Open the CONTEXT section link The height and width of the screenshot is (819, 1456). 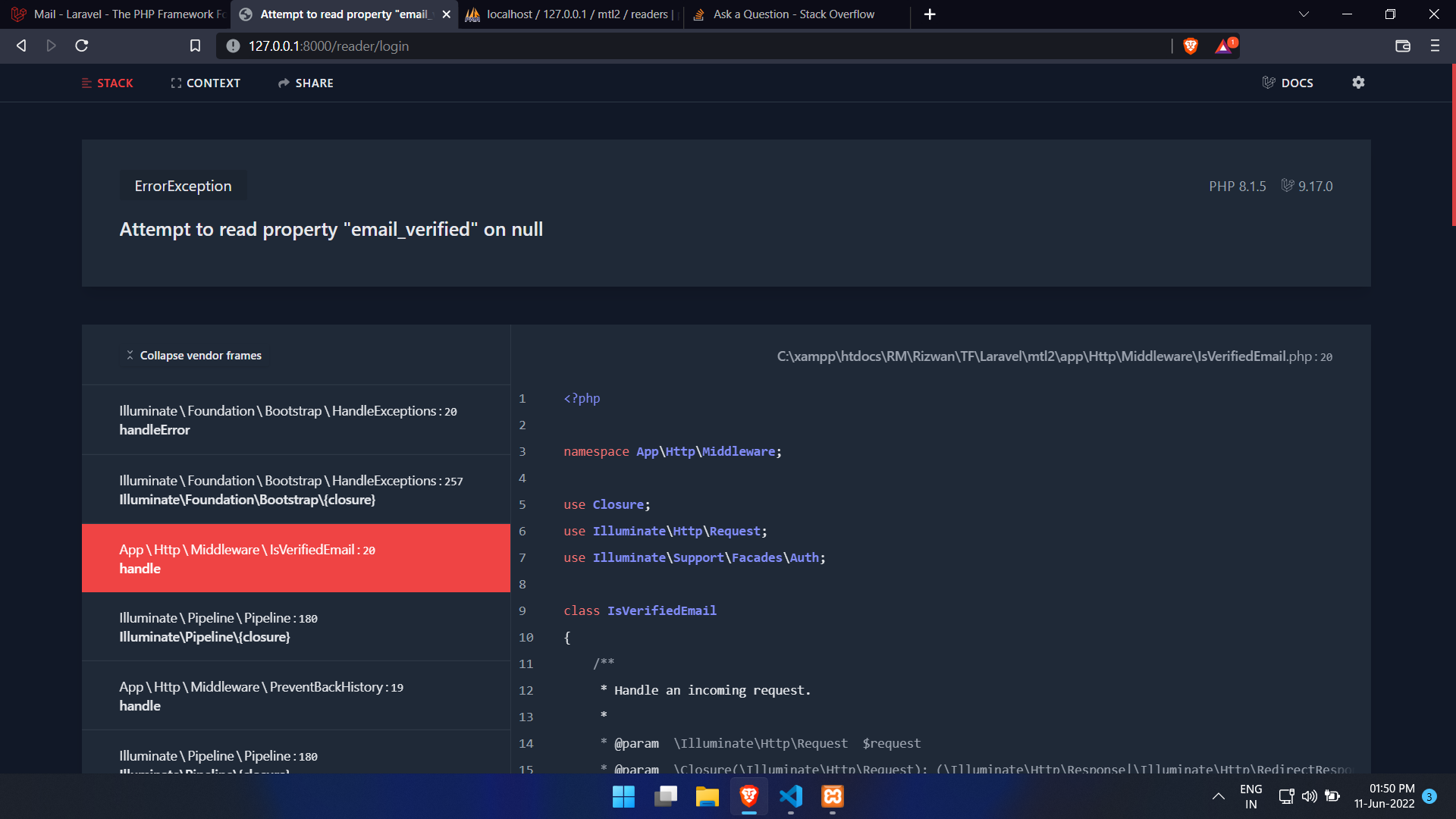pos(206,83)
